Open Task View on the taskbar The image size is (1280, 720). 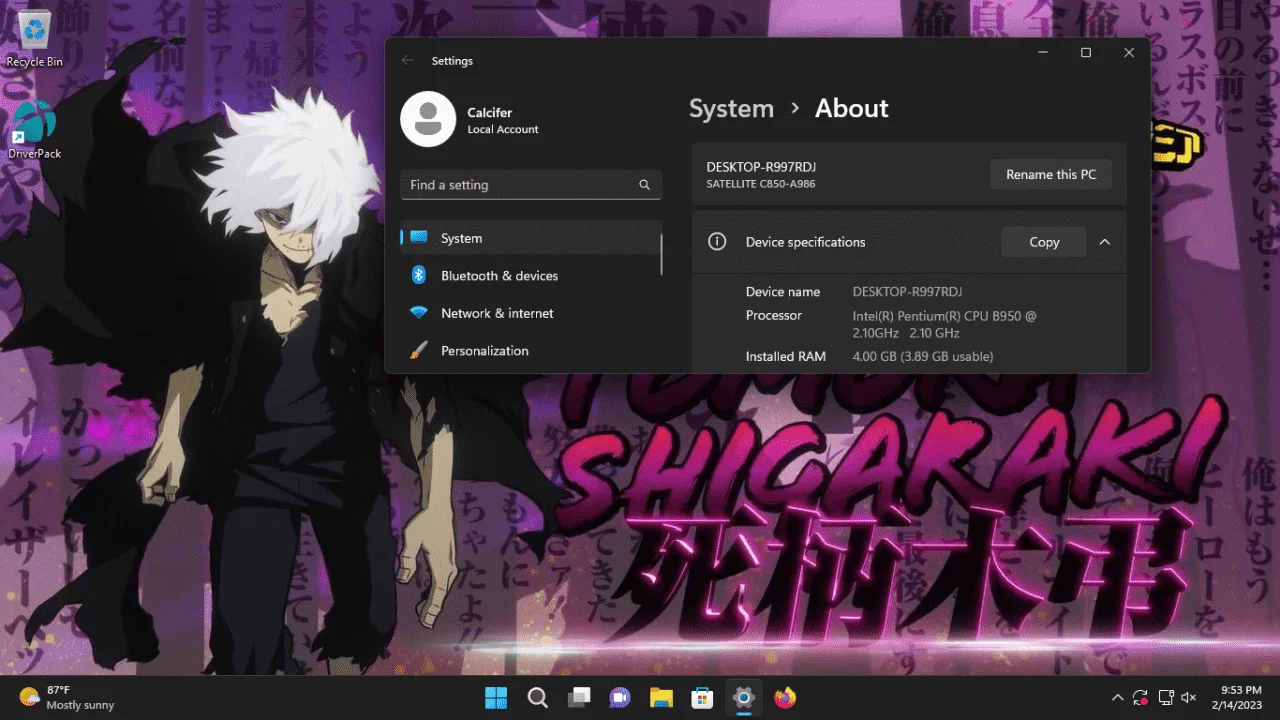[579, 697]
